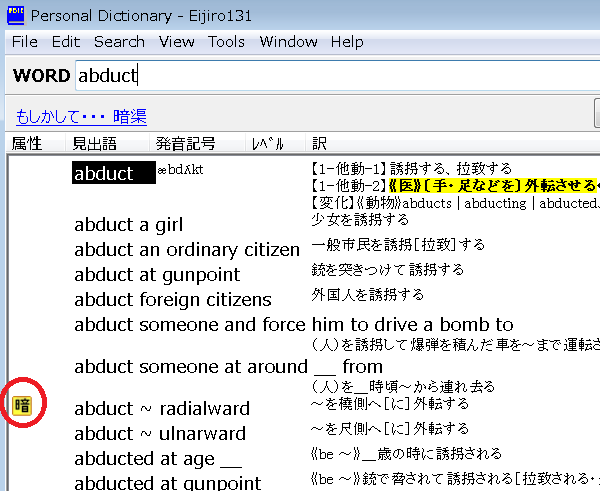
Task: Select the 'abduct a girl' entry
Action: click(129, 225)
